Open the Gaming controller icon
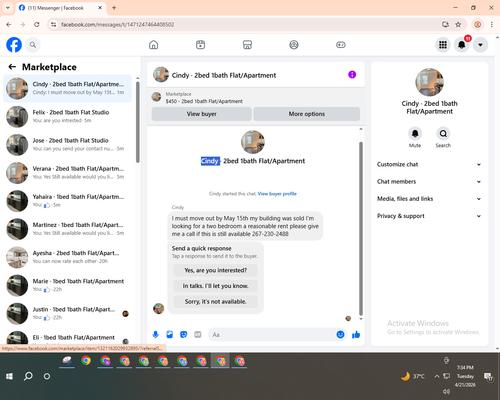This screenshot has width=500, height=400. (x=341, y=45)
